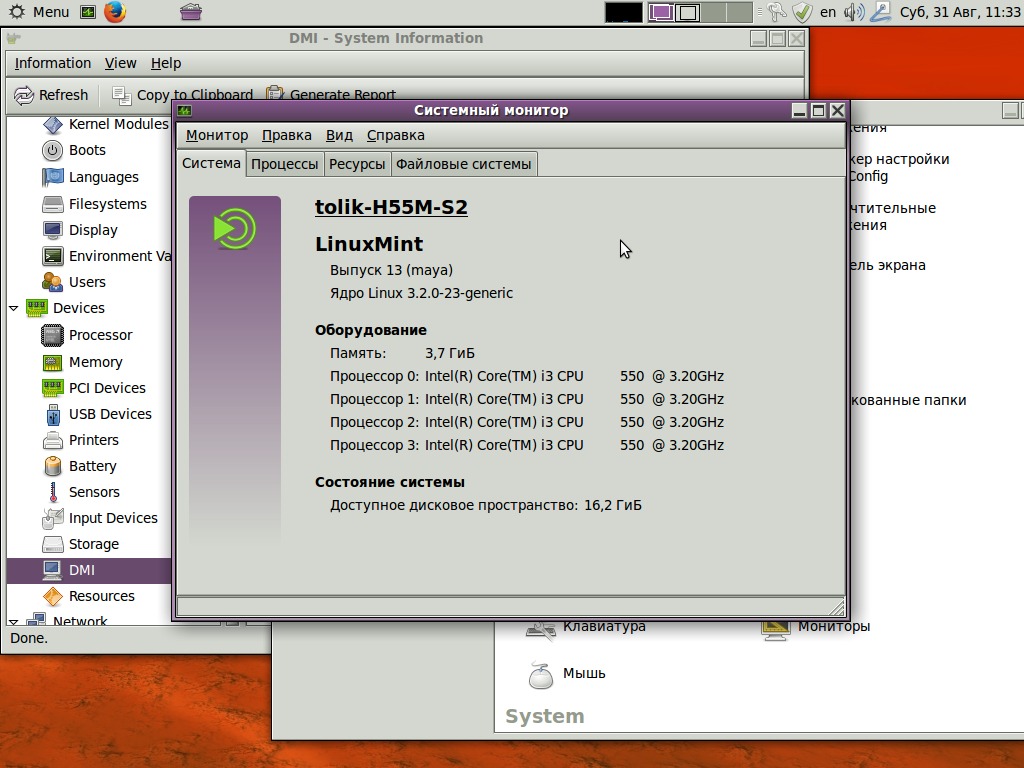The image size is (1024, 768).
Task: Click the Ядро Linux 3.2.0-23-generic line
Action: (421, 293)
